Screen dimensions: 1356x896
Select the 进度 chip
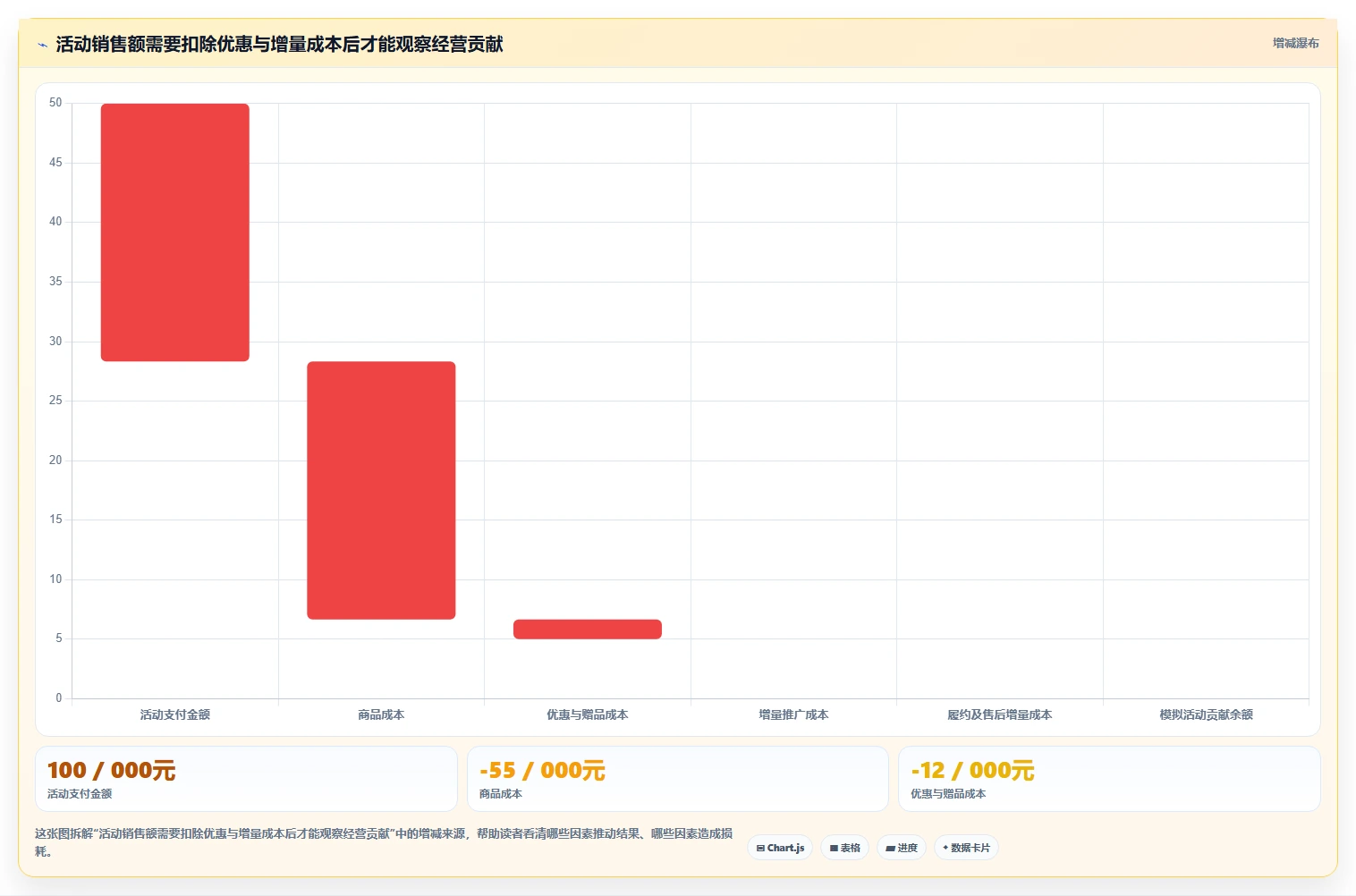click(902, 848)
